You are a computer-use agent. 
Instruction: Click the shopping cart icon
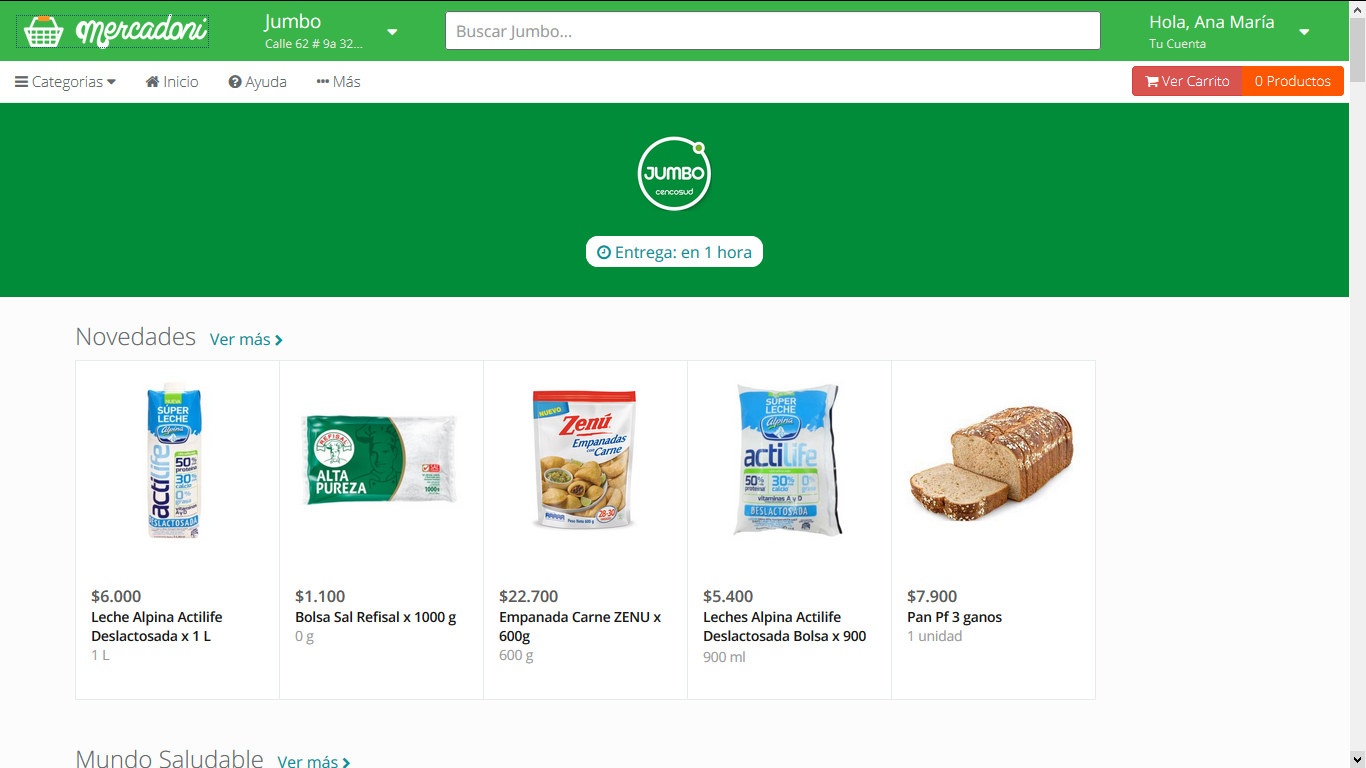point(1152,82)
